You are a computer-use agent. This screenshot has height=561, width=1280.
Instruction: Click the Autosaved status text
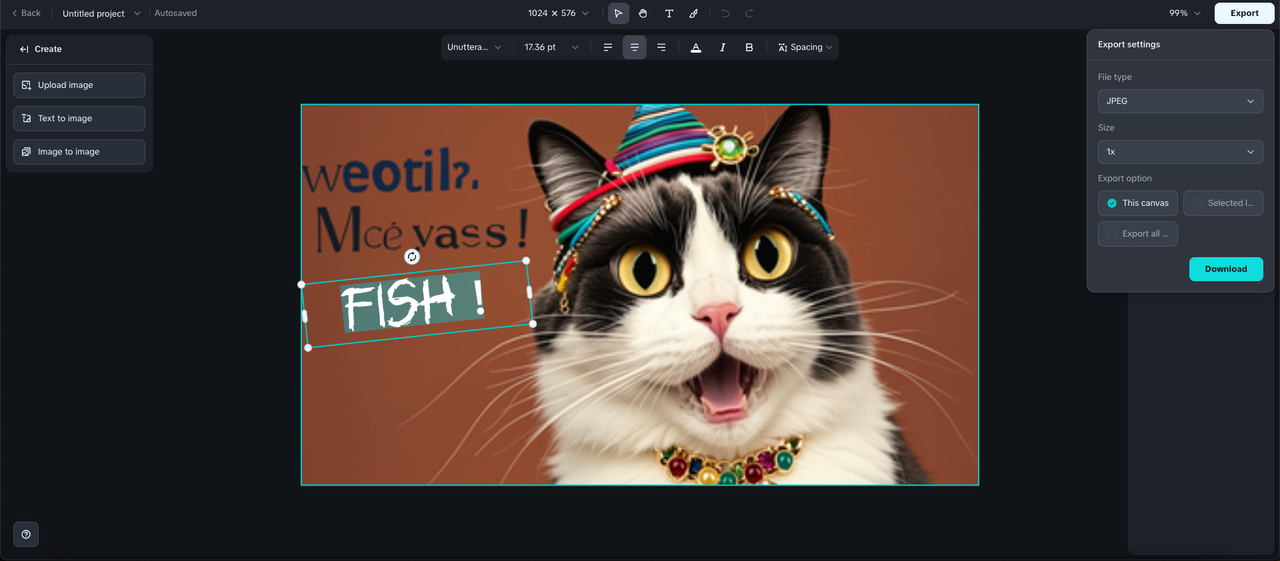pos(176,13)
